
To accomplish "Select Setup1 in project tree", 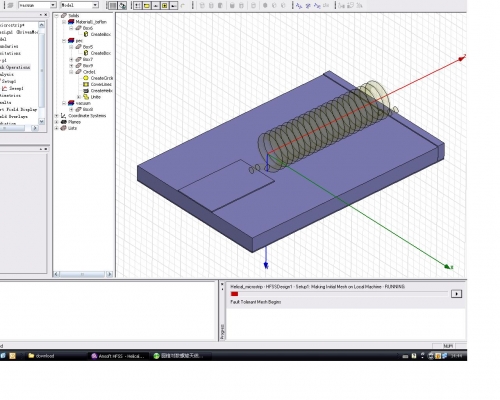I will 9,81.
